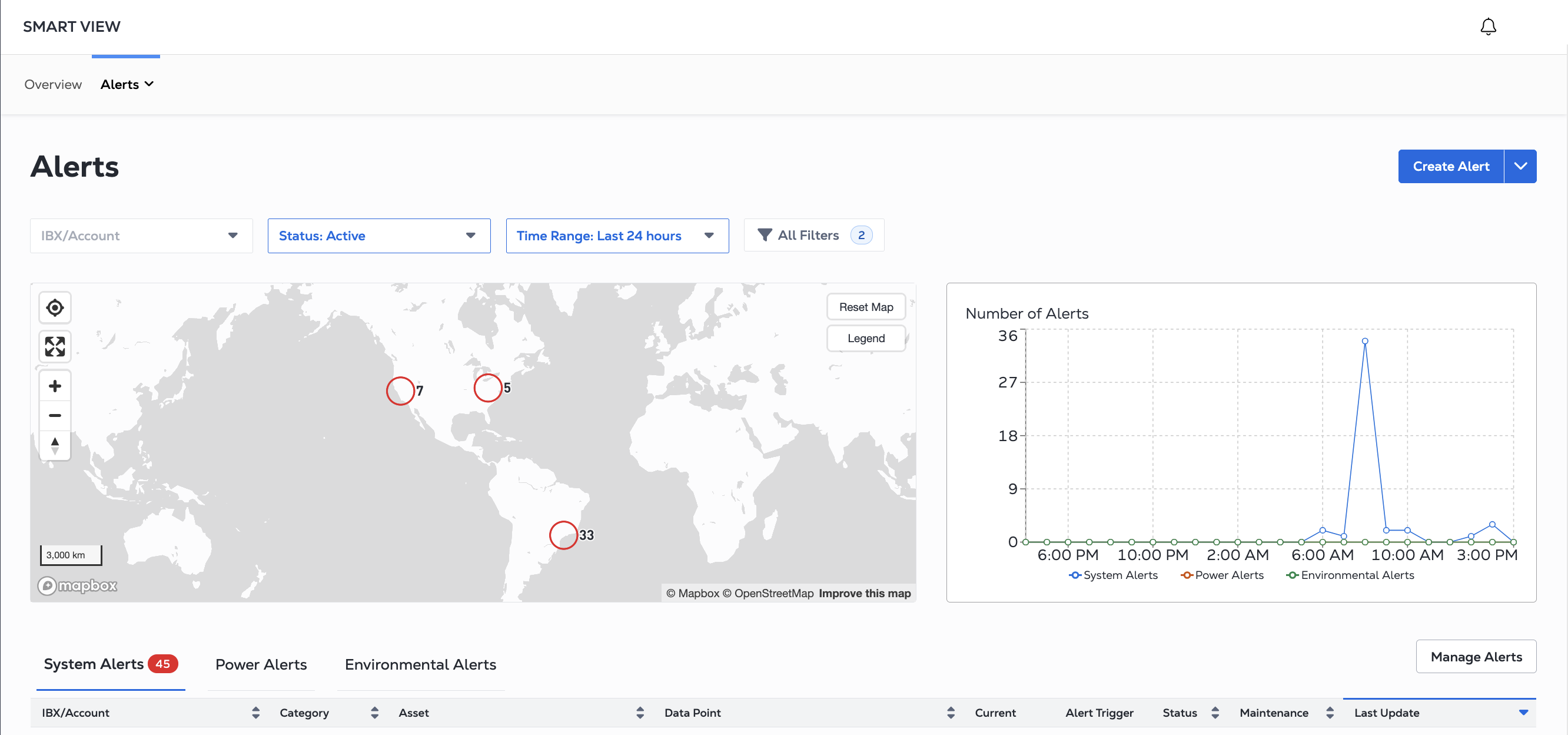Click the Create Alert button
The width and height of the screenshot is (1568, 735).
1450,166
